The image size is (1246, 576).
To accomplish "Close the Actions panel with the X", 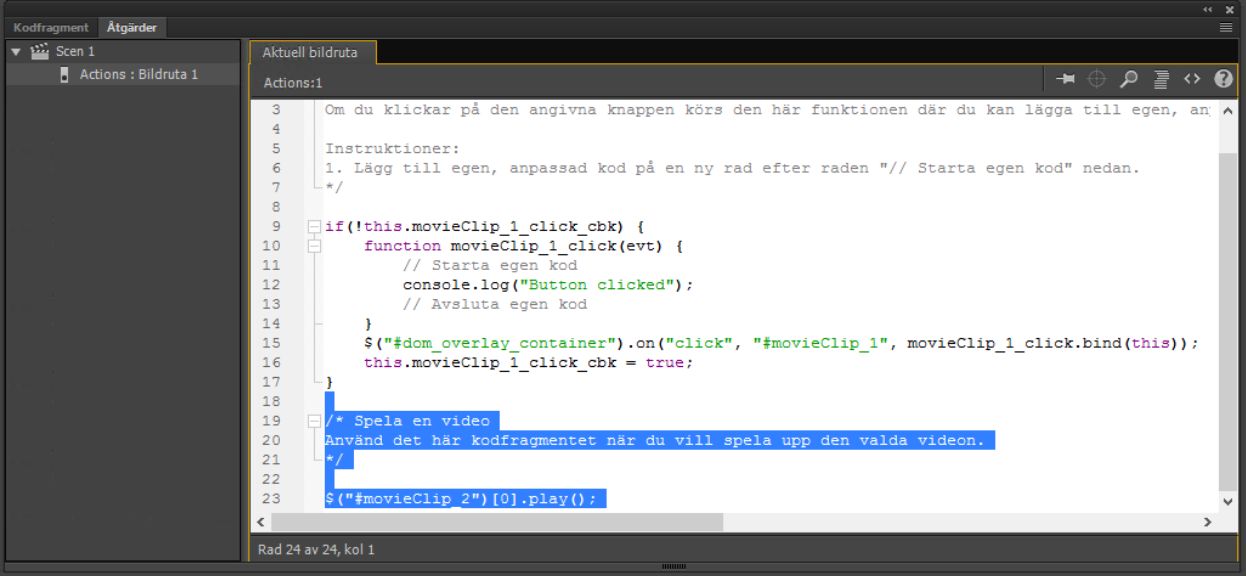I will 1230,9.
